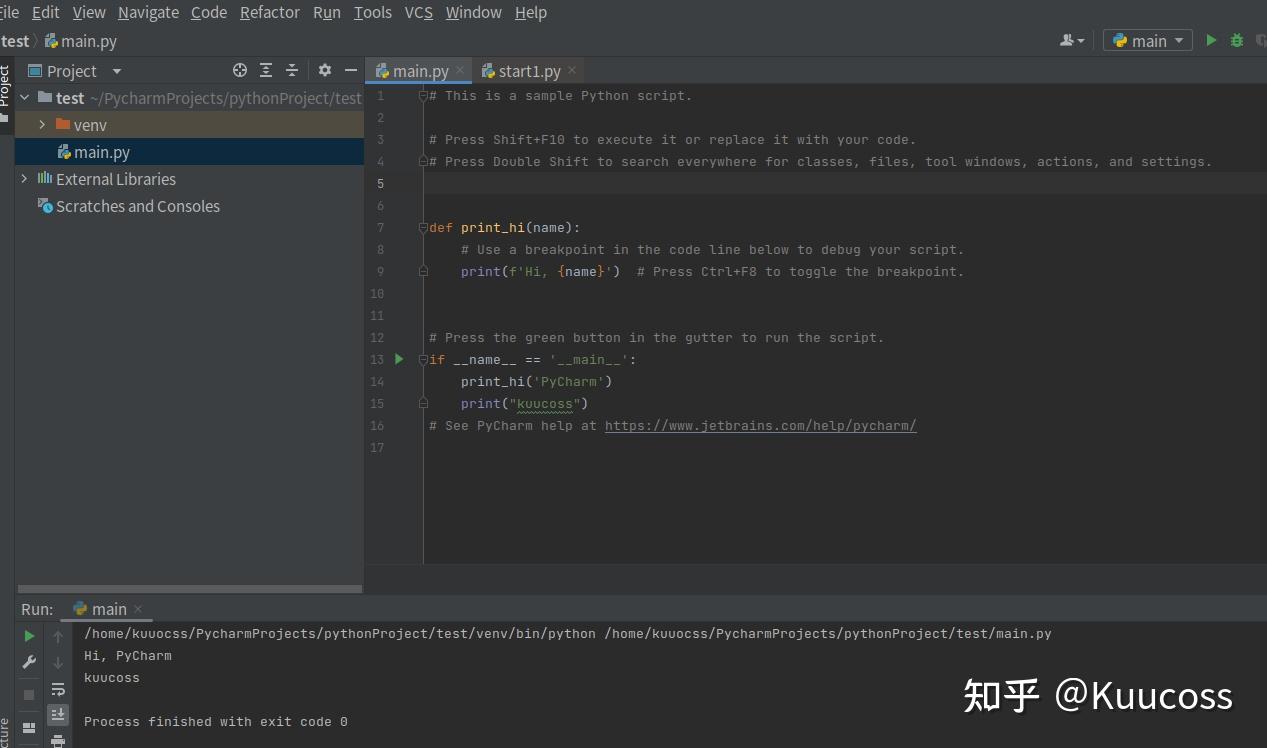Start the Debug session with bug icon
1267x748 pixels.
(x=1235, y=40)
